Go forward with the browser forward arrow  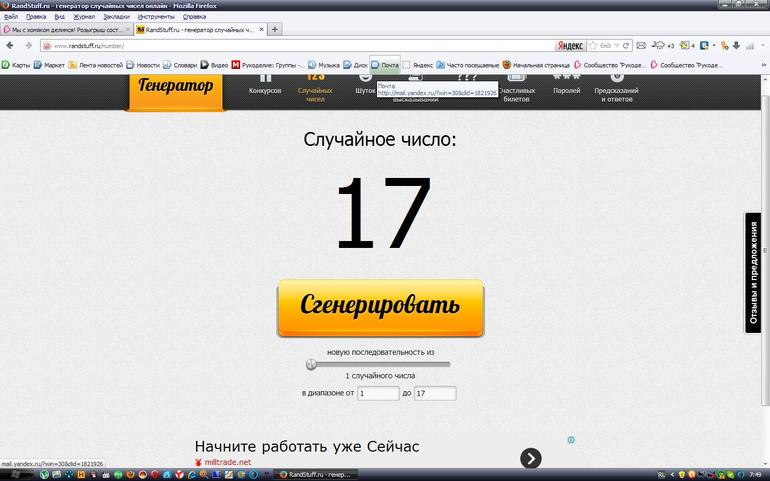point(28,46)
